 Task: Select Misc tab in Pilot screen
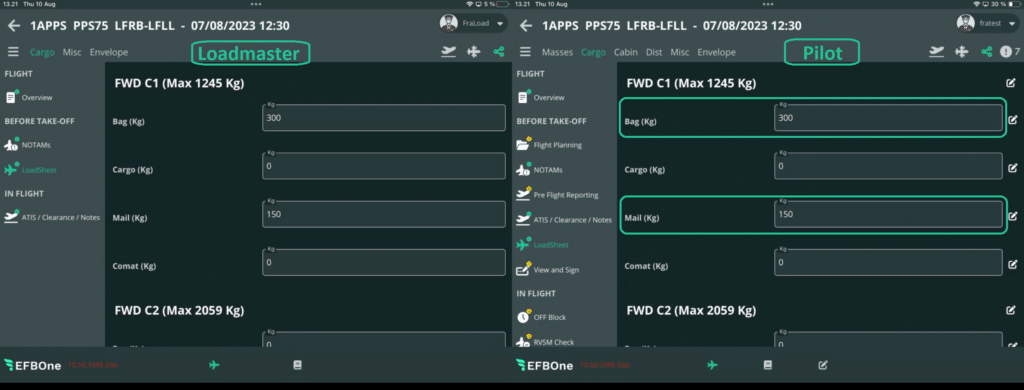[x=680, y=52]
